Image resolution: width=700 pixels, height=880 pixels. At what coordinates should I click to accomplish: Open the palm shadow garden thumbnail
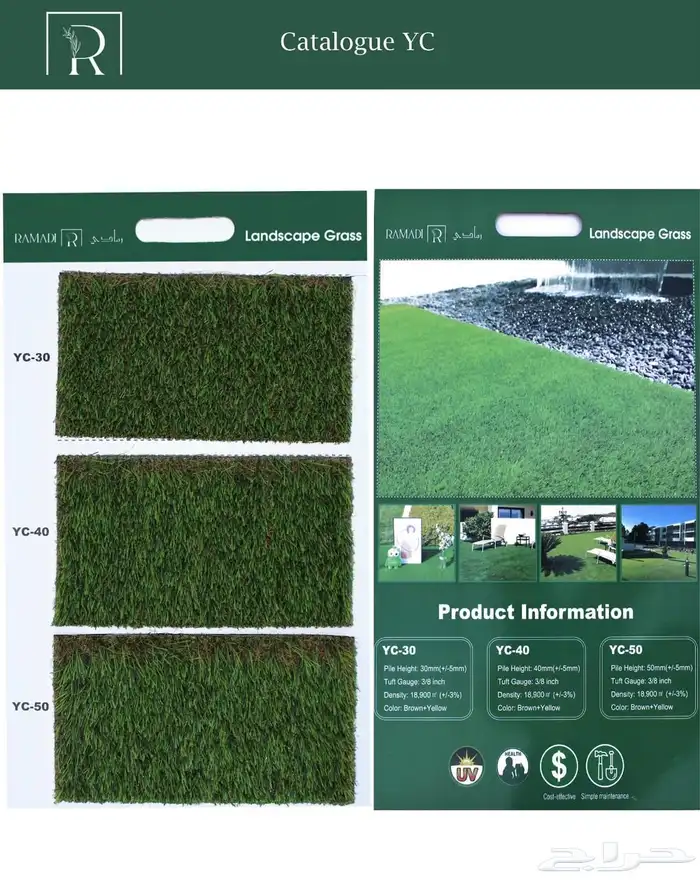(x=578, y=542)
